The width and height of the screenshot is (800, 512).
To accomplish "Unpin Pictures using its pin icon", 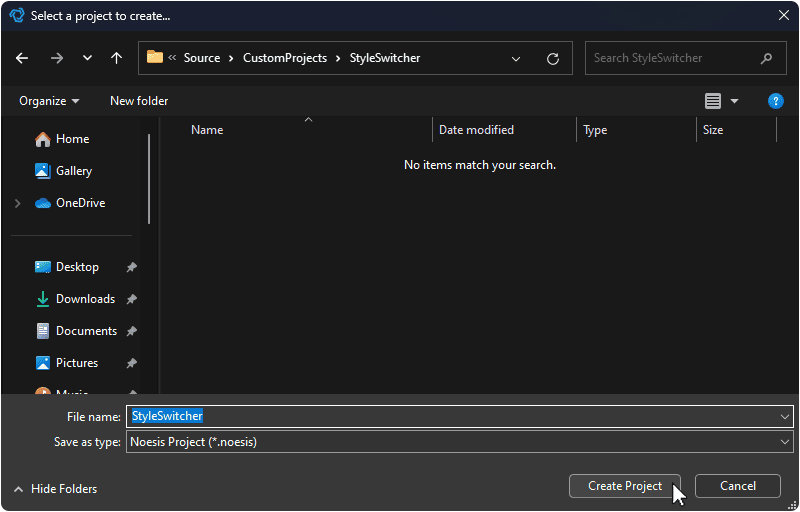I will tap(132, 363).
